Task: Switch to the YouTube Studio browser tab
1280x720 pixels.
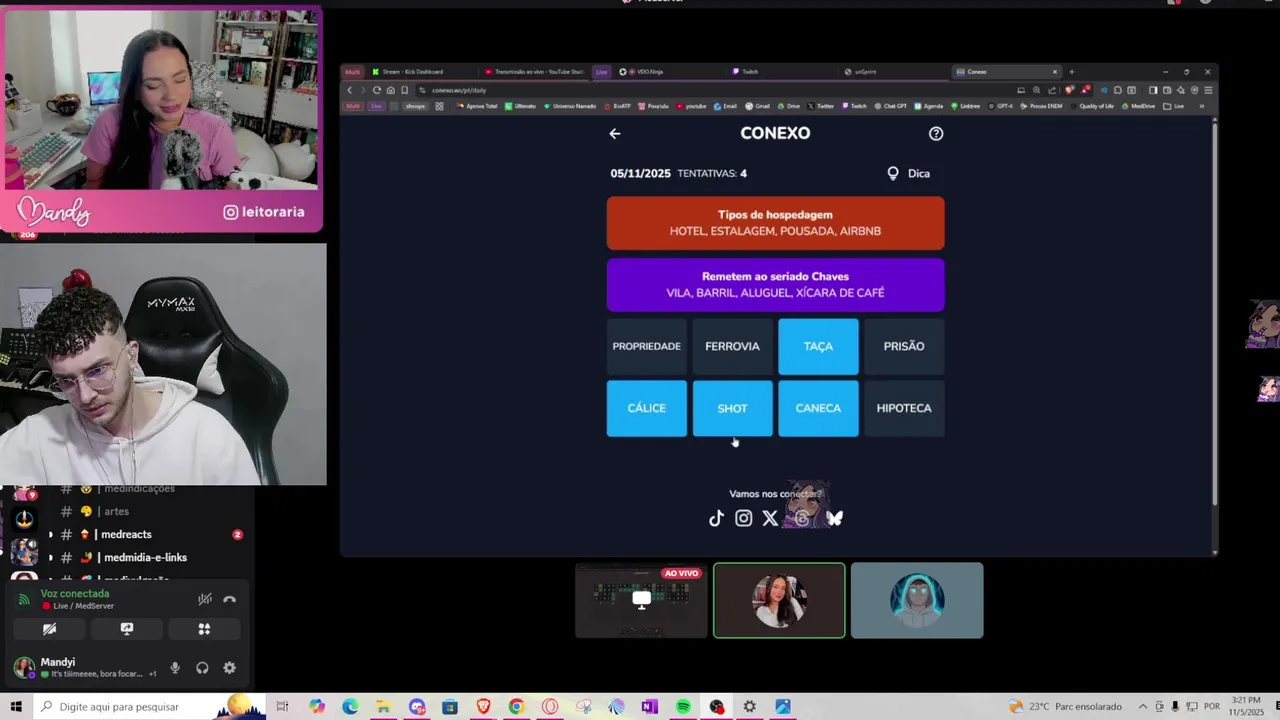Action: pos(535,72)
